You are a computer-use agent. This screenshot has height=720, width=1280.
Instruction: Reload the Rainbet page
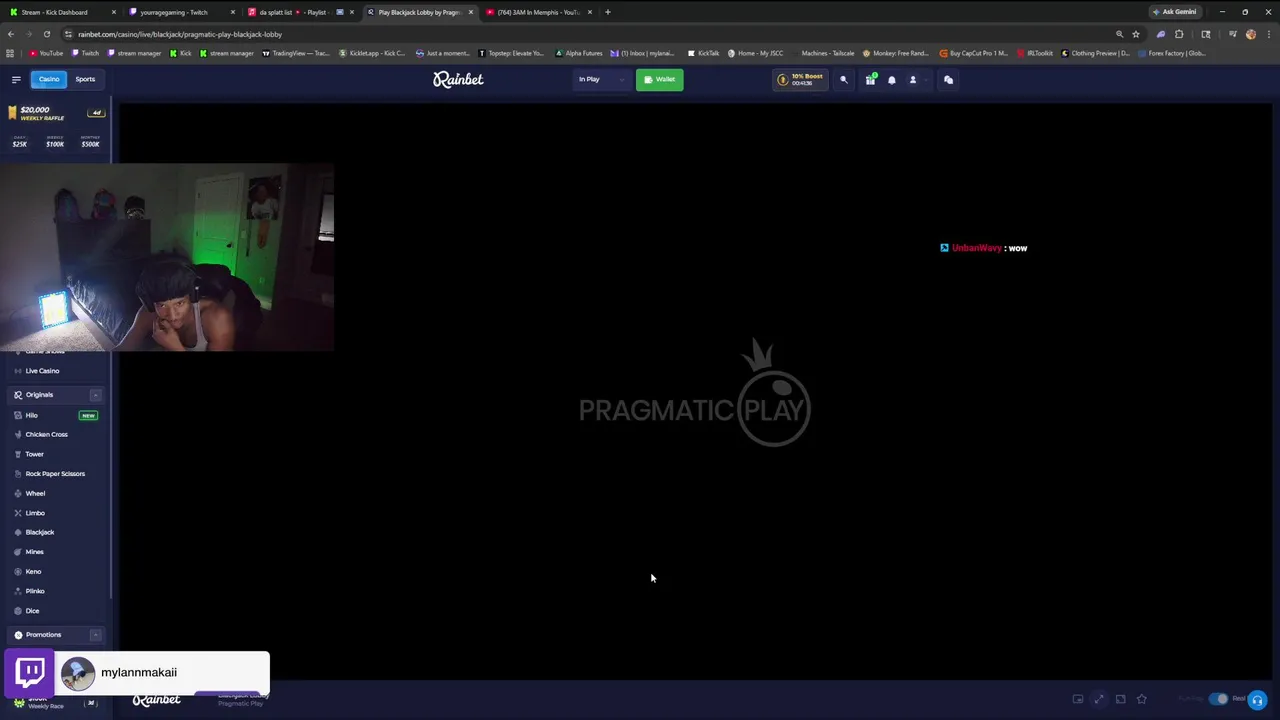coord(46,34)
